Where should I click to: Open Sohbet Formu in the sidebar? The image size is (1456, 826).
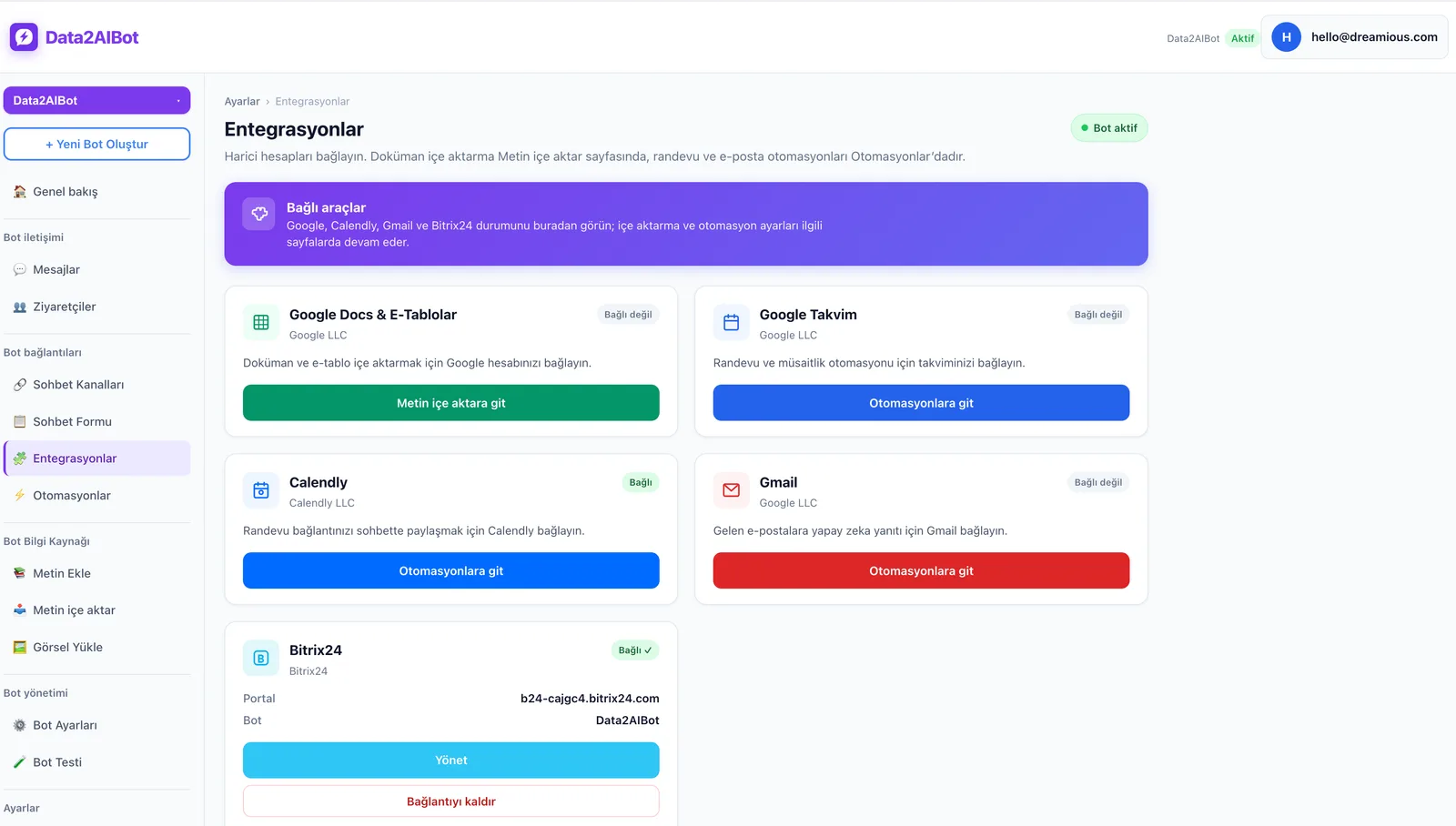97,422
